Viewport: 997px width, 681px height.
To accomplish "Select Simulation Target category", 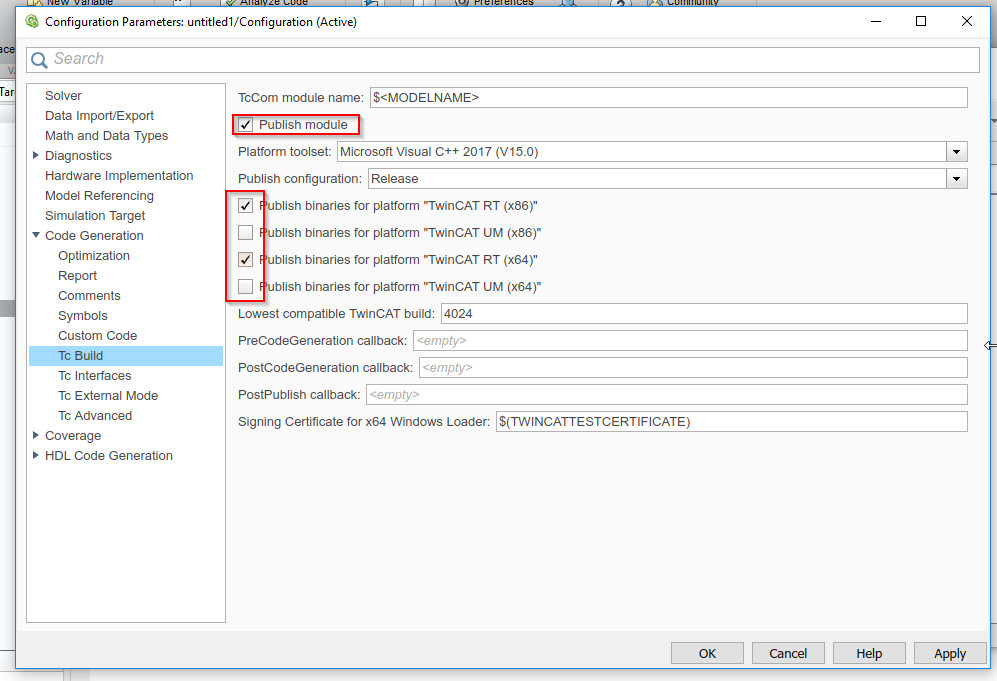I will point(95,216).
